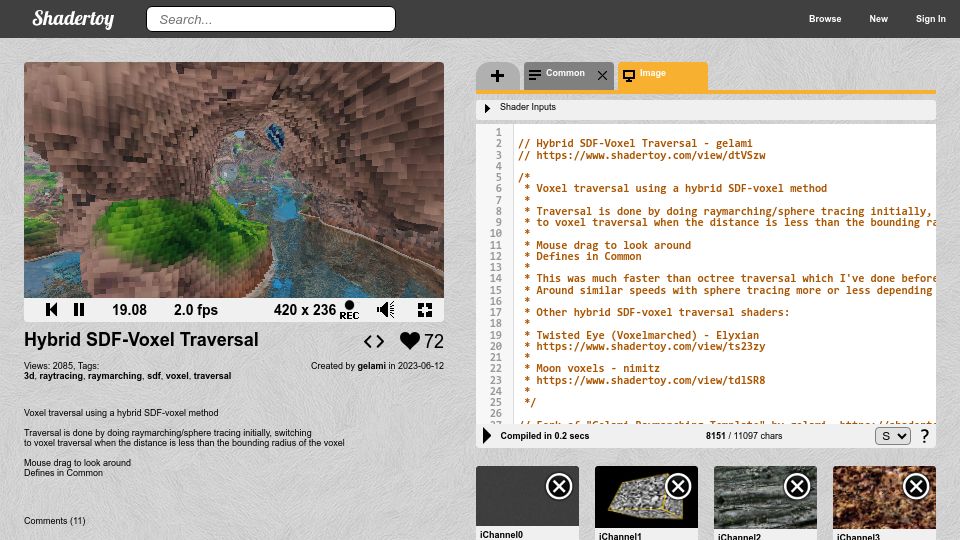Add a new buffer tab with plus

point(498,76)
